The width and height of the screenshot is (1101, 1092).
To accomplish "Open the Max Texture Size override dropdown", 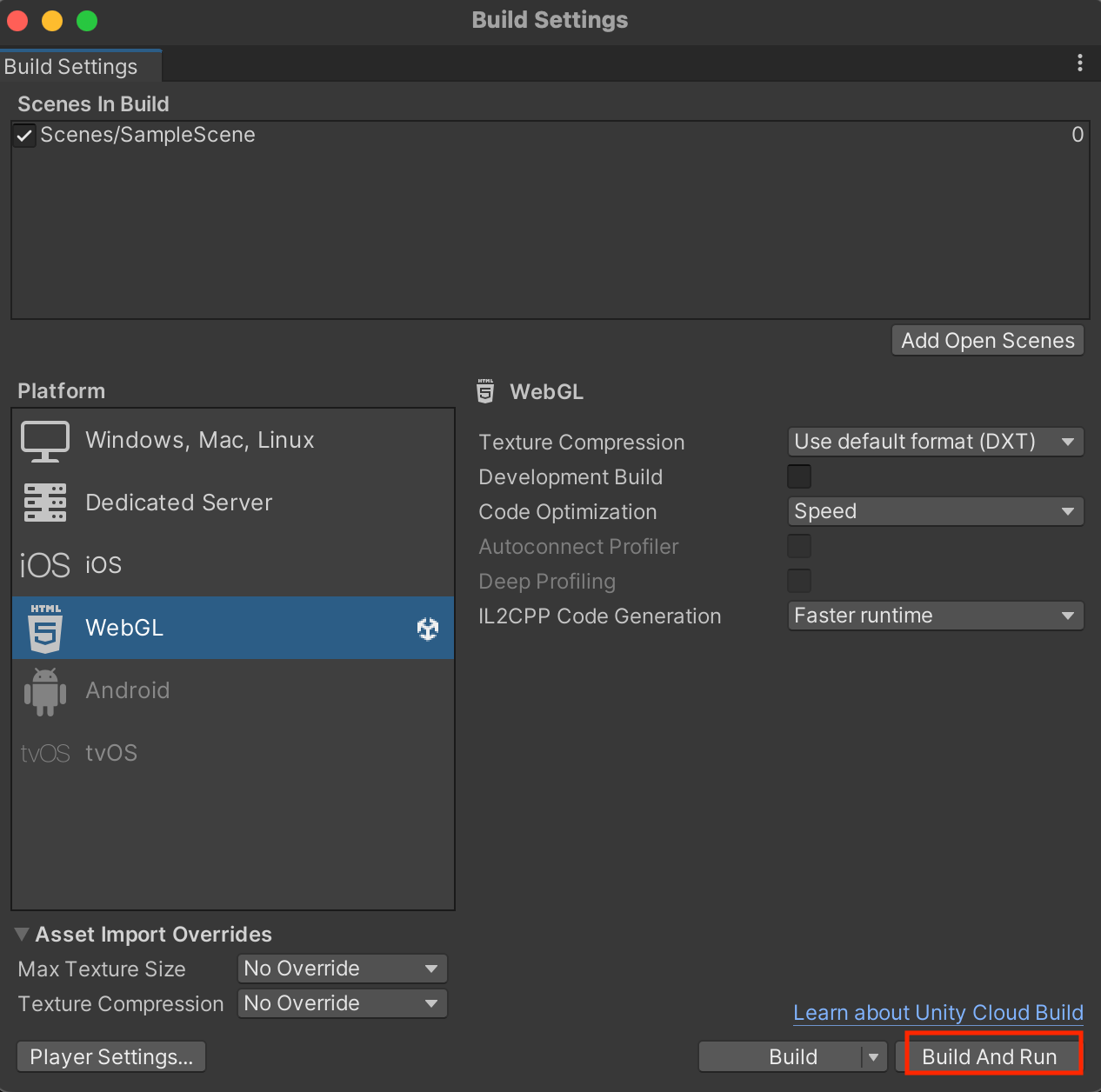I will tap(343, 969).
